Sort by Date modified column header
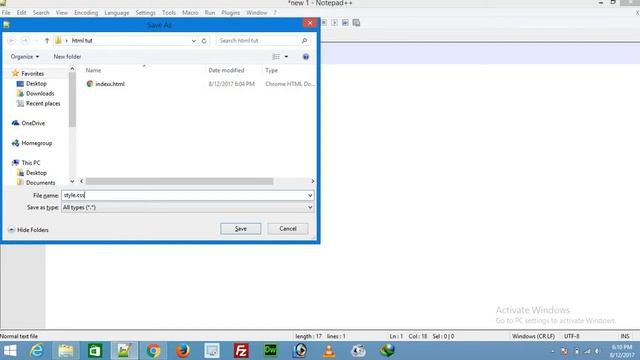Screen dimensions: 640x360 coord(226,70)
